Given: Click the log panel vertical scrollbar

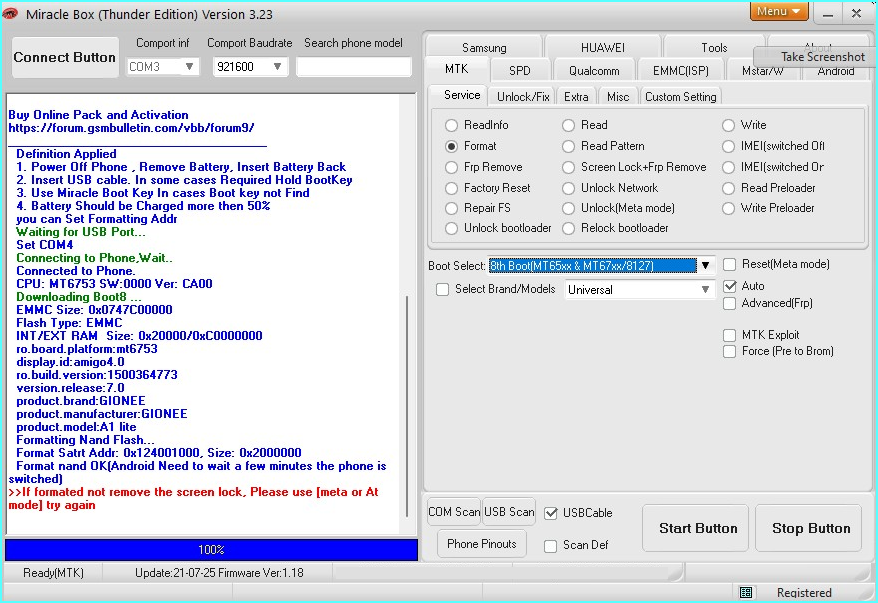Looking at the screenshot, I should [x=407, y=407].
